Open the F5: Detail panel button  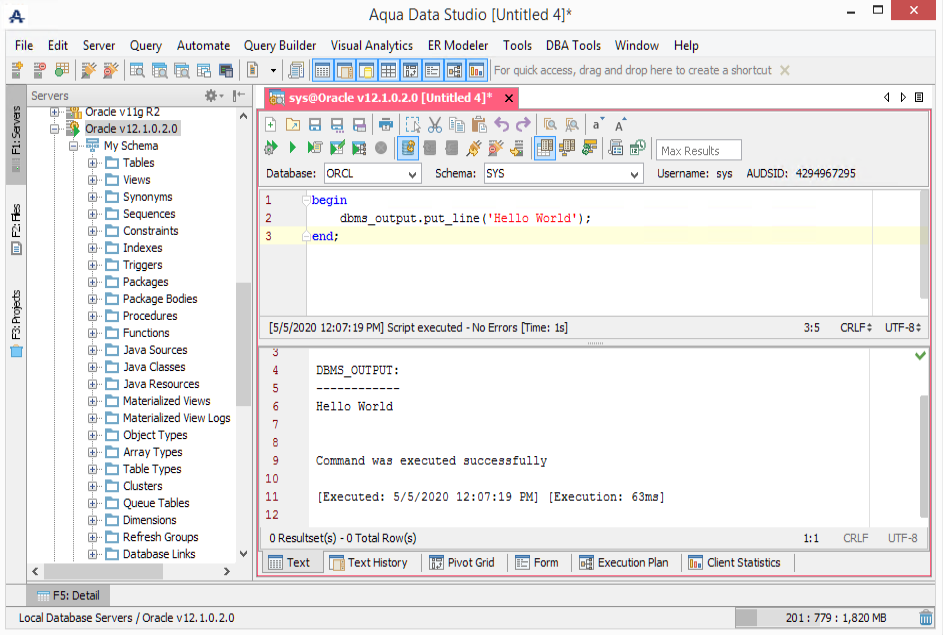[66, 596]
